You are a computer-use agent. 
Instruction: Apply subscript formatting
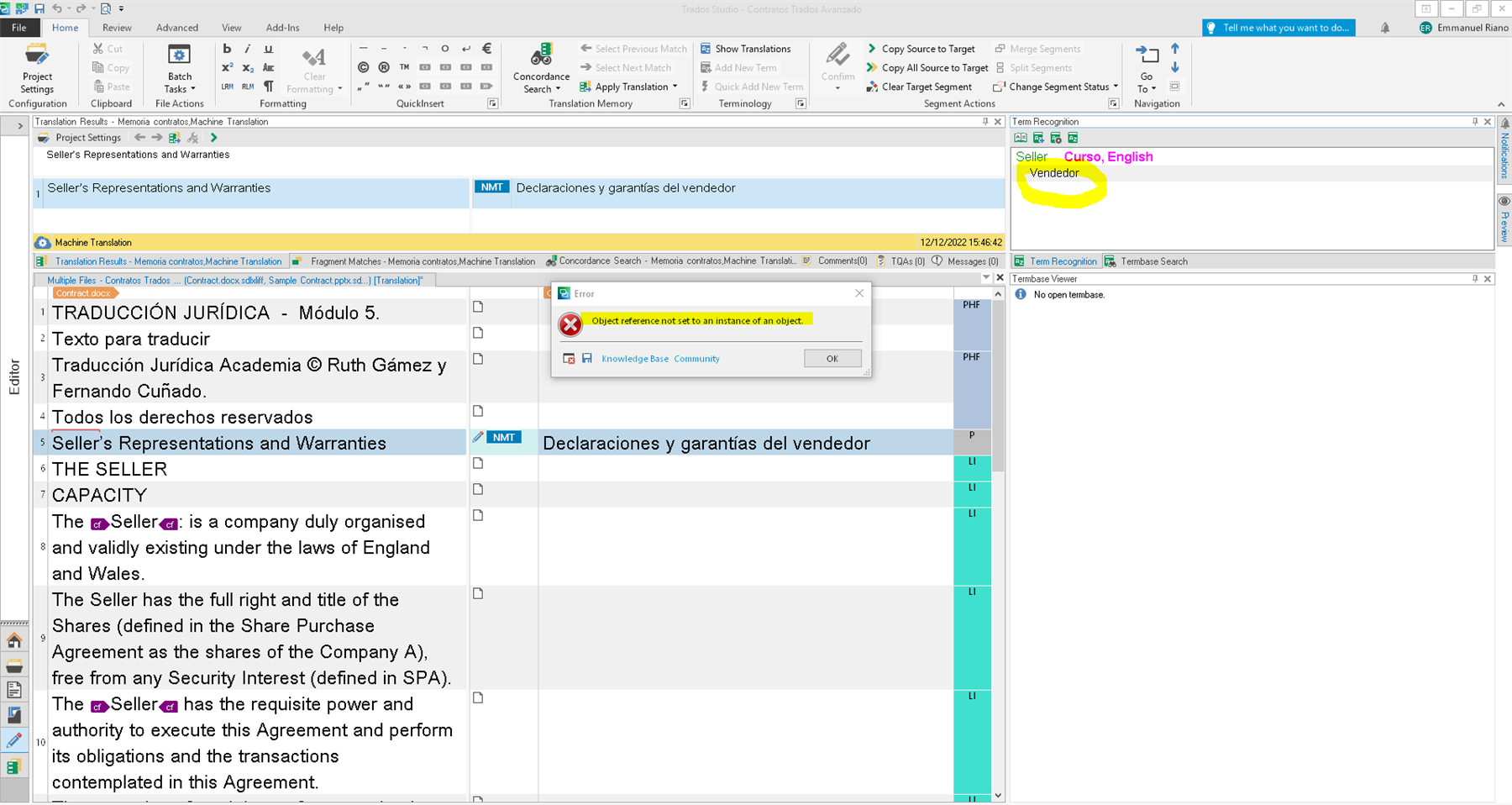tap(248, 67)
